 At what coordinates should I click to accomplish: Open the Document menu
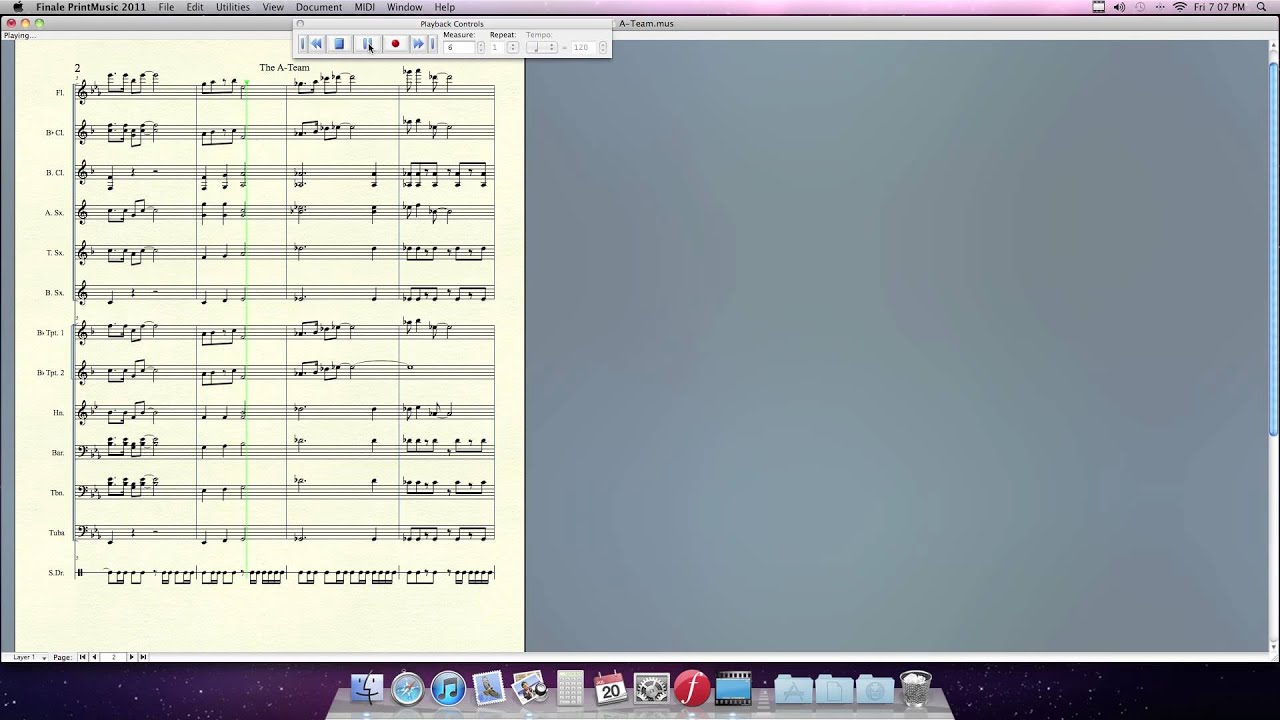click(319, 7)
